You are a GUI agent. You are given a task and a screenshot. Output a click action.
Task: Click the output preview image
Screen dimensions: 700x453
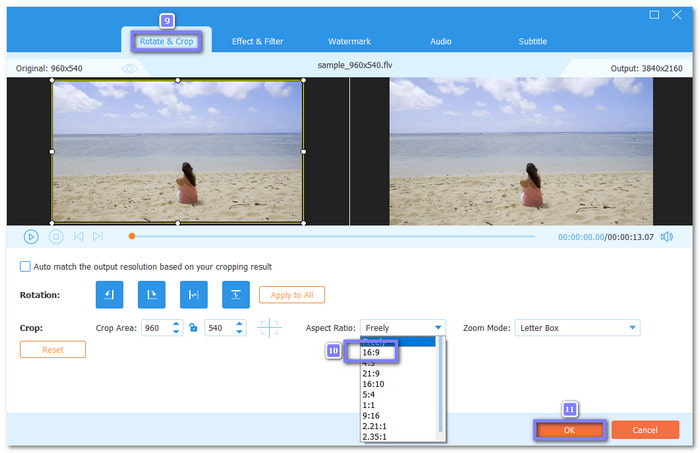click(521, 151)
